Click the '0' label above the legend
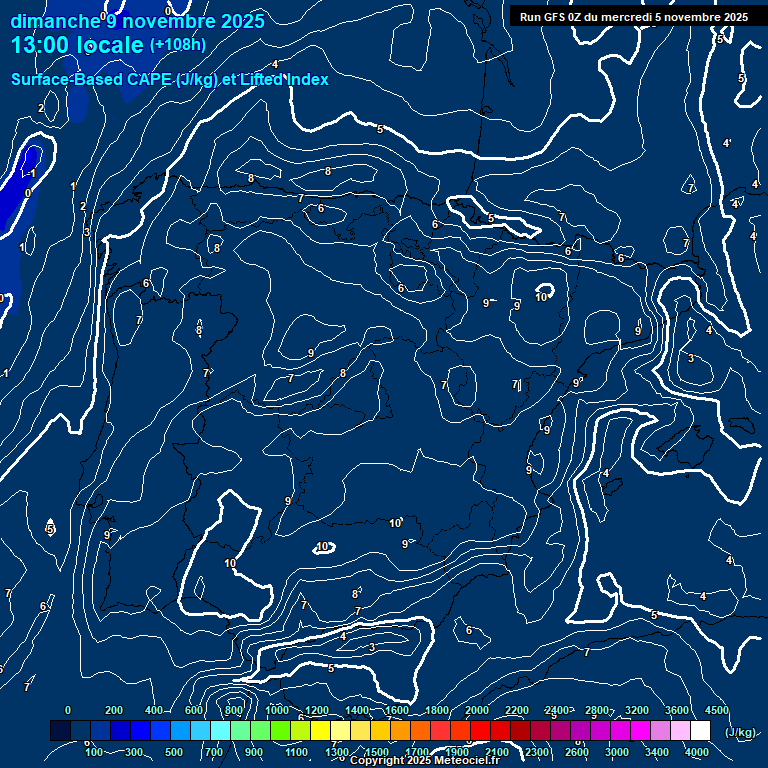Viewport: 768px width, 768px height. pyautogui.click(x=68, y=710)
